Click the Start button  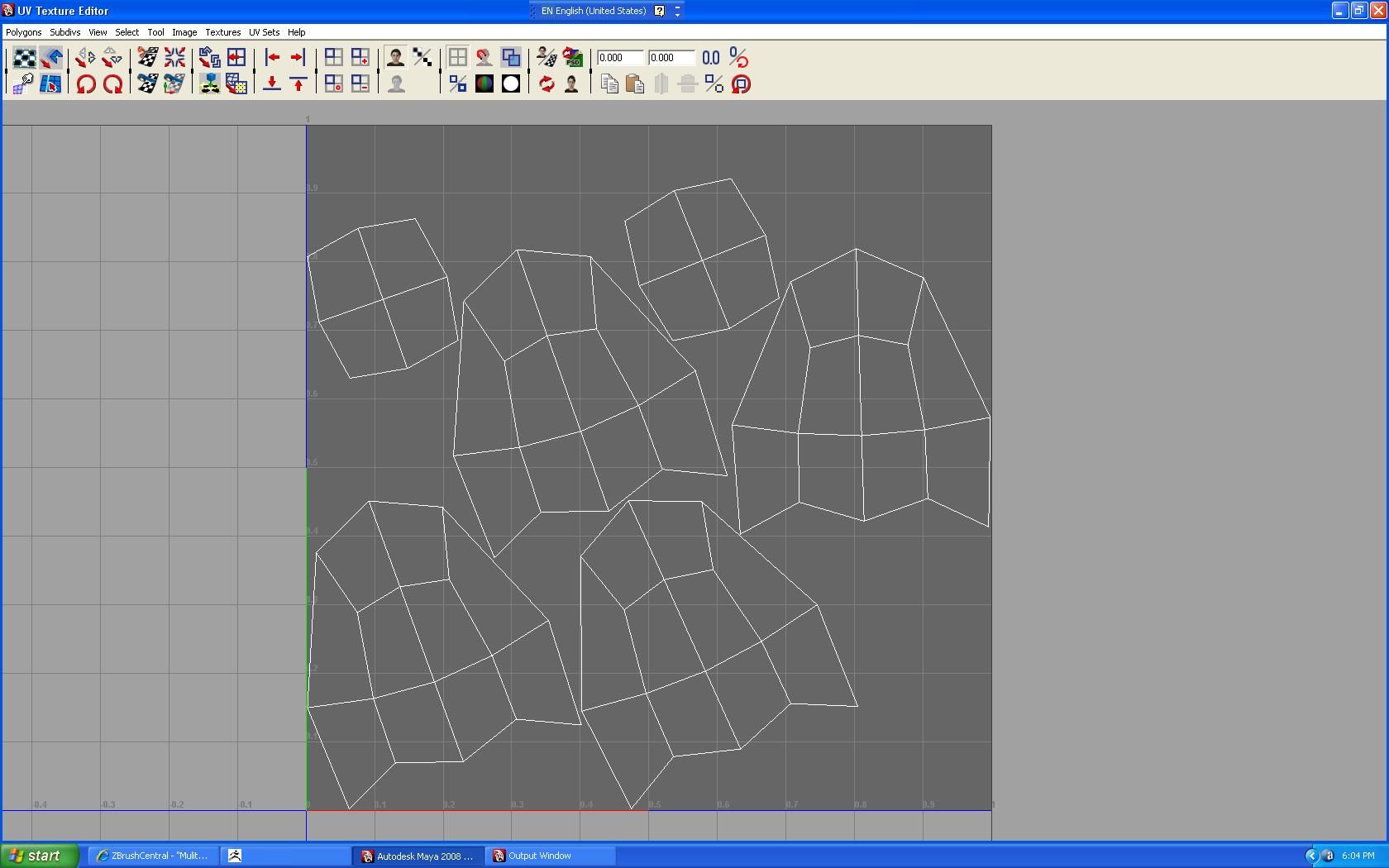(37, 856)
